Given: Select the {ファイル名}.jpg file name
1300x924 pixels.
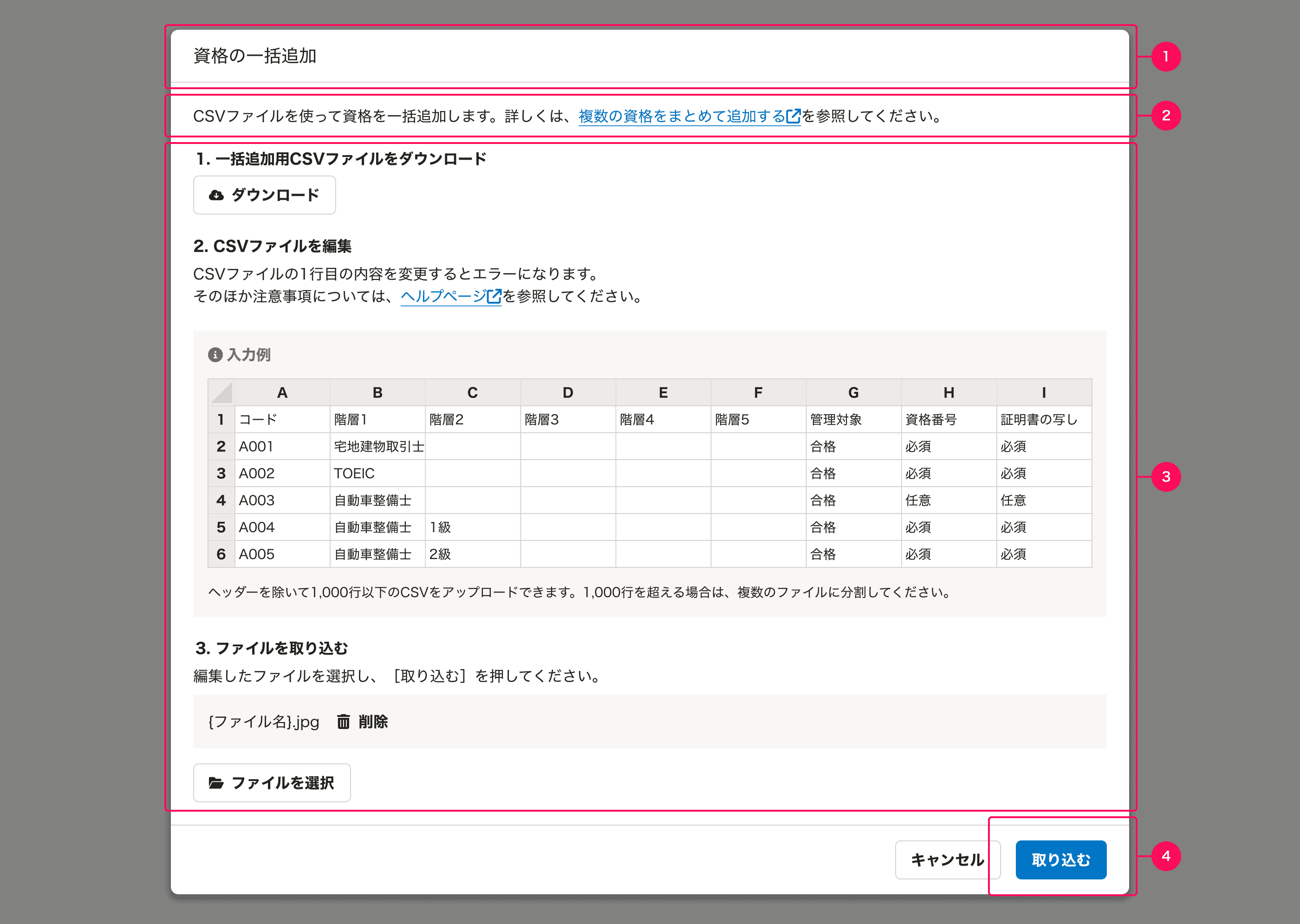Looking at the screenshot, I should (x=264, y=722).
